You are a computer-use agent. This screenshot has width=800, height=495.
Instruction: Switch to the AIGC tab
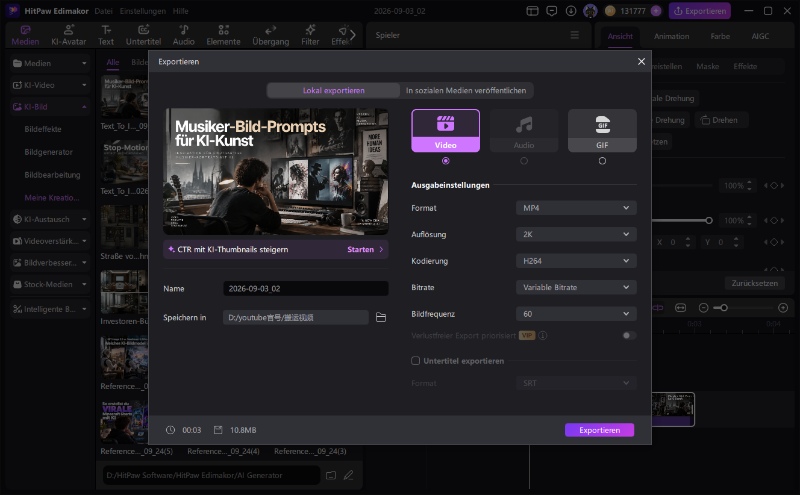click(760, 36)
